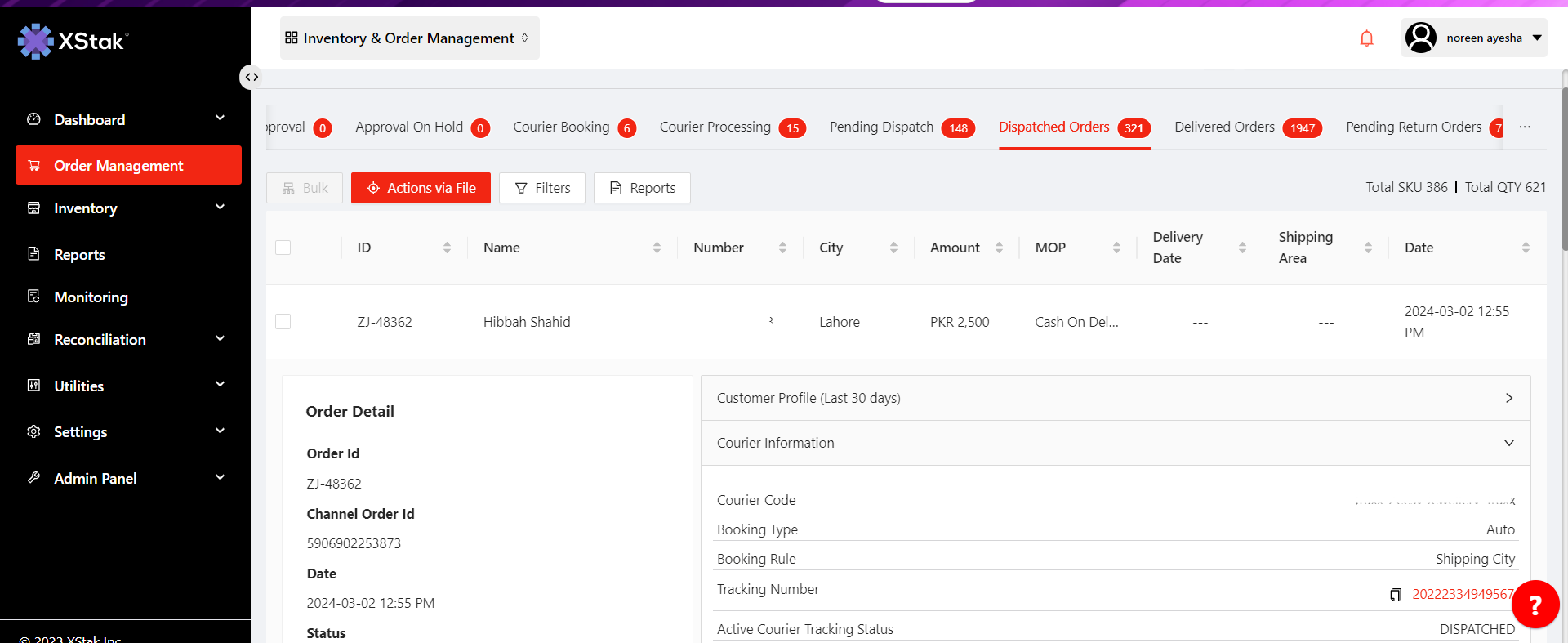Check the box for order ZJ-48362
Screen dimensions: 1568x643
pos(283,322)
